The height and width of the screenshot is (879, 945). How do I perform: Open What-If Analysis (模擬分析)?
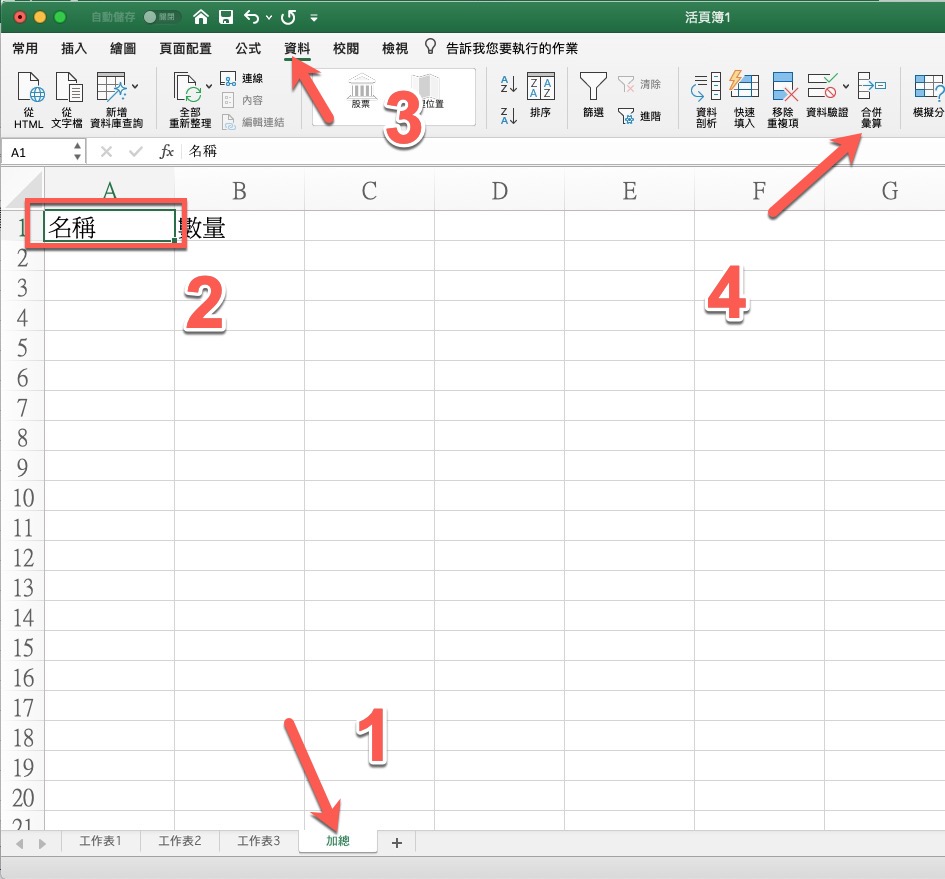[928, 95]
